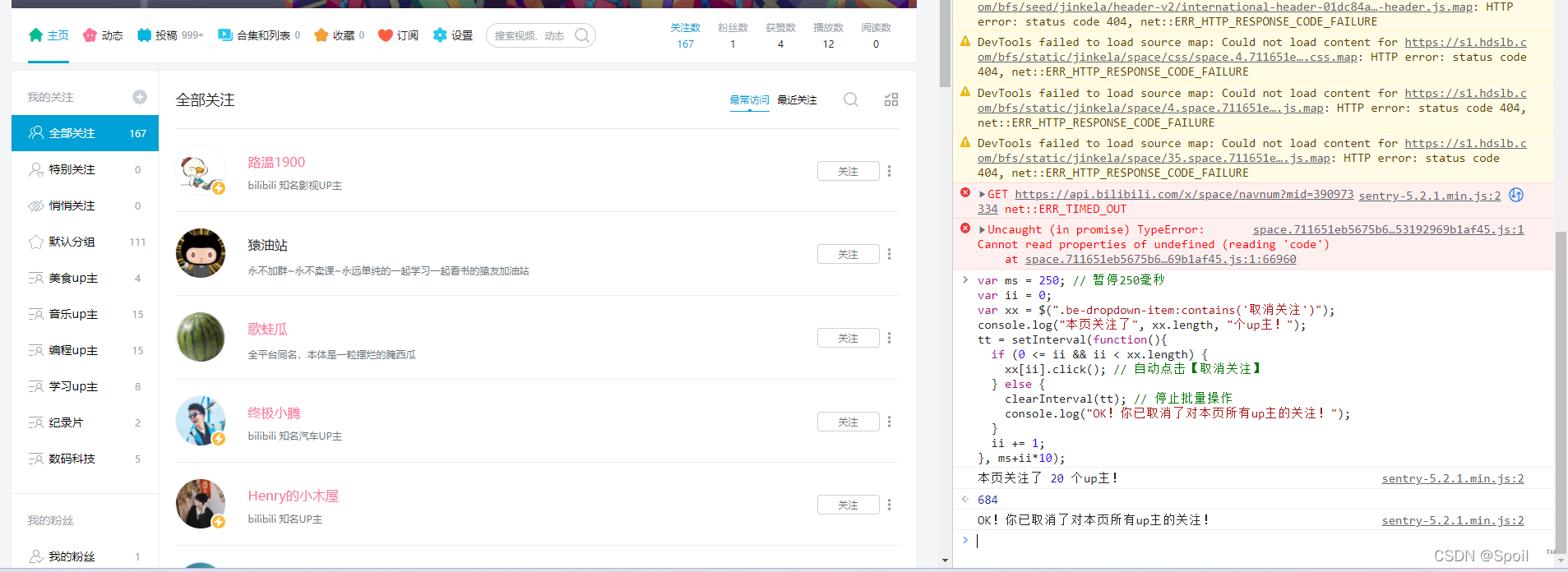
Task: Select the 默认分组 group
Action: 85,242
